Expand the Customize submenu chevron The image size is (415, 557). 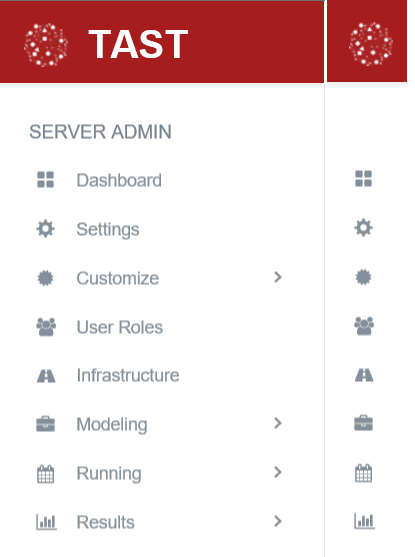click(x=278, y=277)
